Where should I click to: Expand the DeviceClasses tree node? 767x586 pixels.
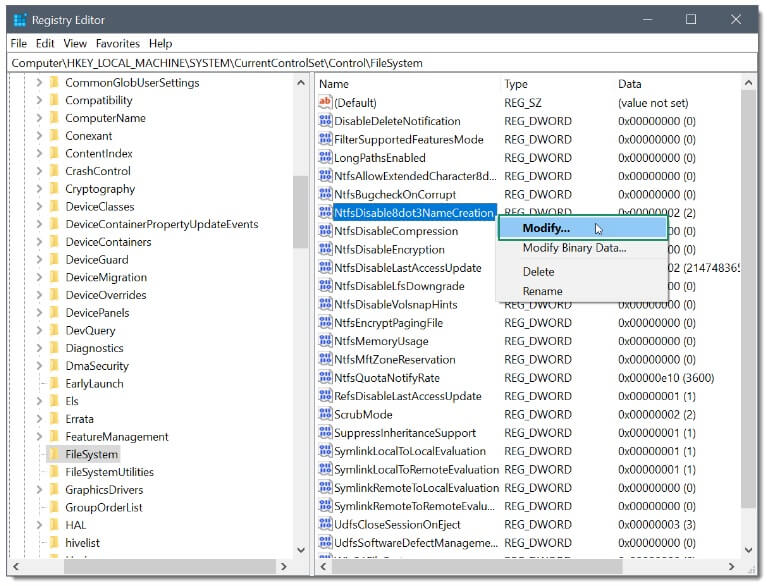[39, 207]
